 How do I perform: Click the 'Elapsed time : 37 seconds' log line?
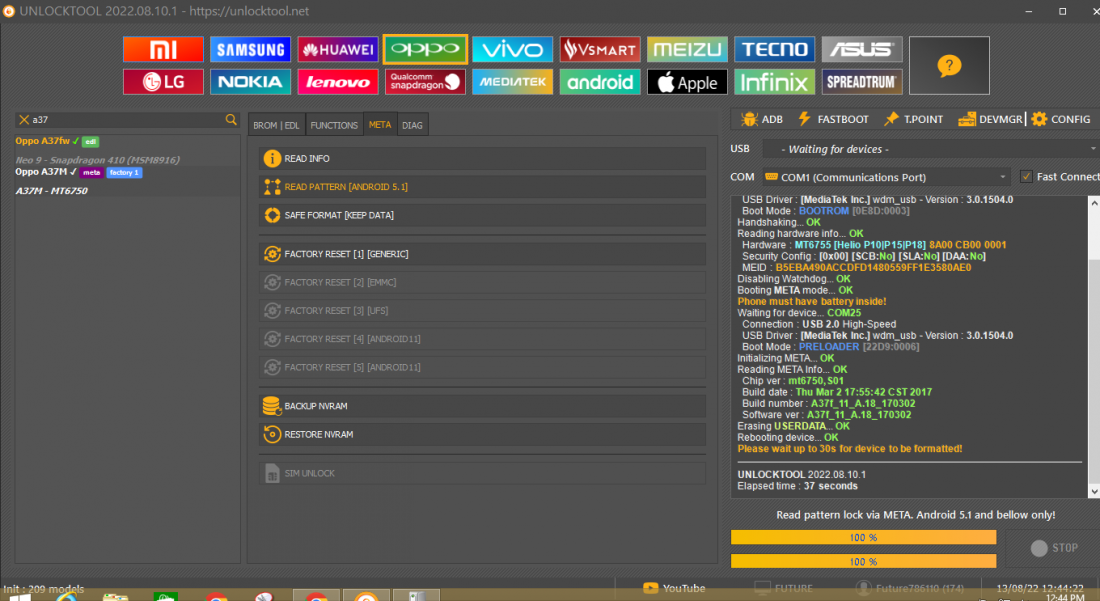tap(797, 486)
